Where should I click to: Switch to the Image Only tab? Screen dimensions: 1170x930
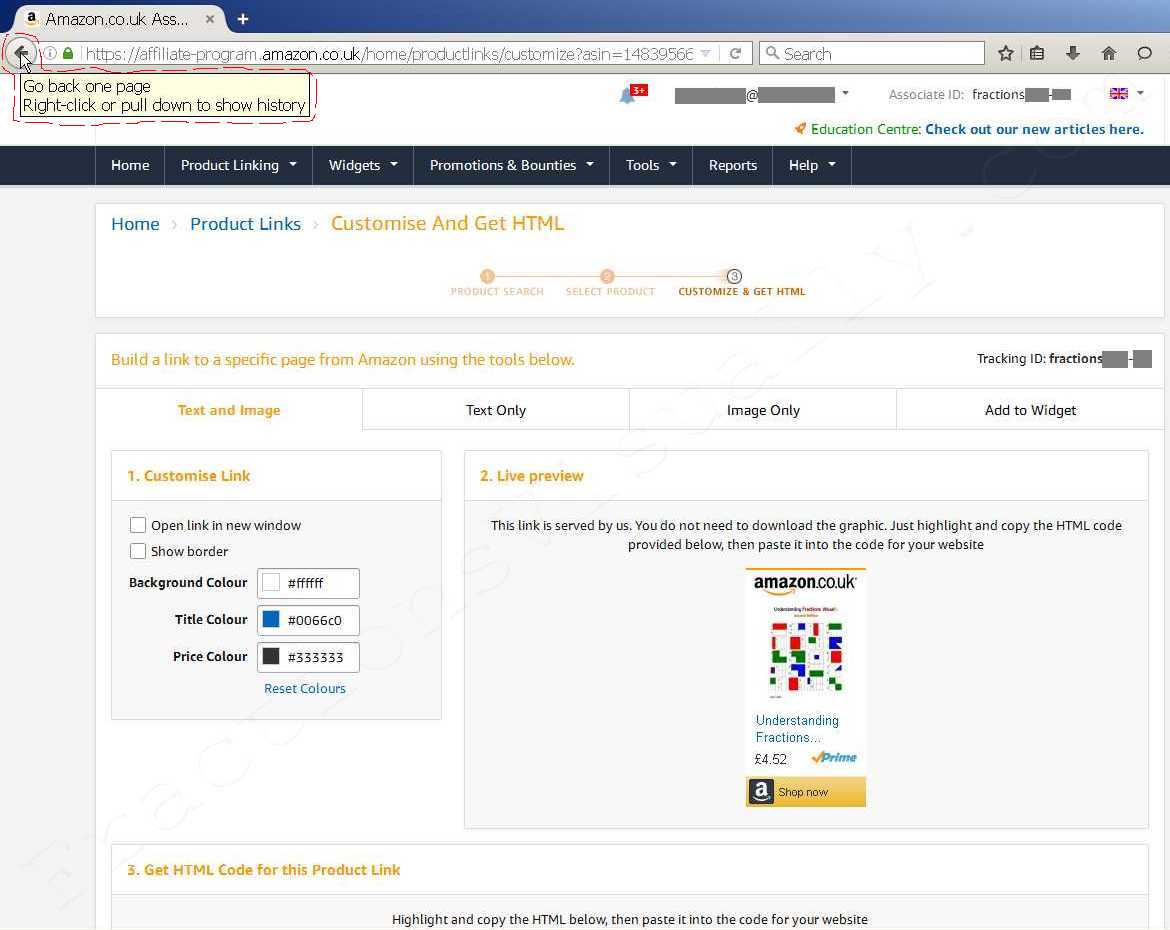point(763,410)
